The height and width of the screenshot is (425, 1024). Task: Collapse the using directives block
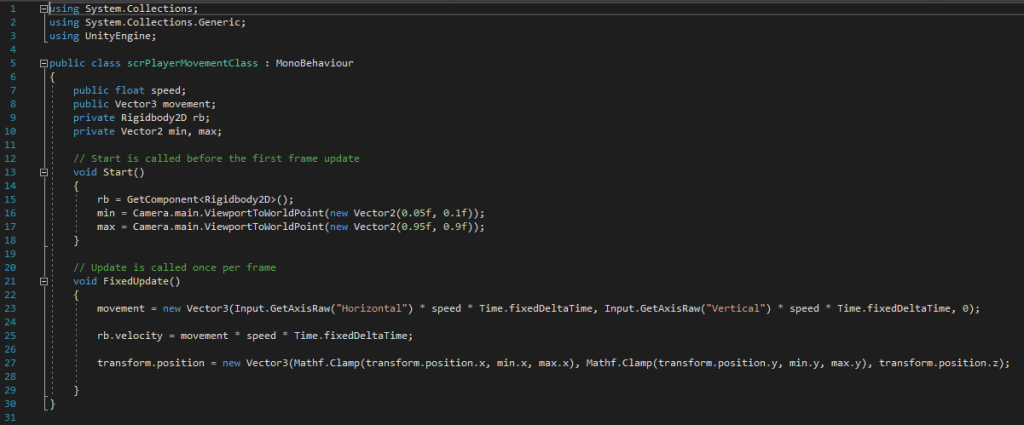point(44,8)
